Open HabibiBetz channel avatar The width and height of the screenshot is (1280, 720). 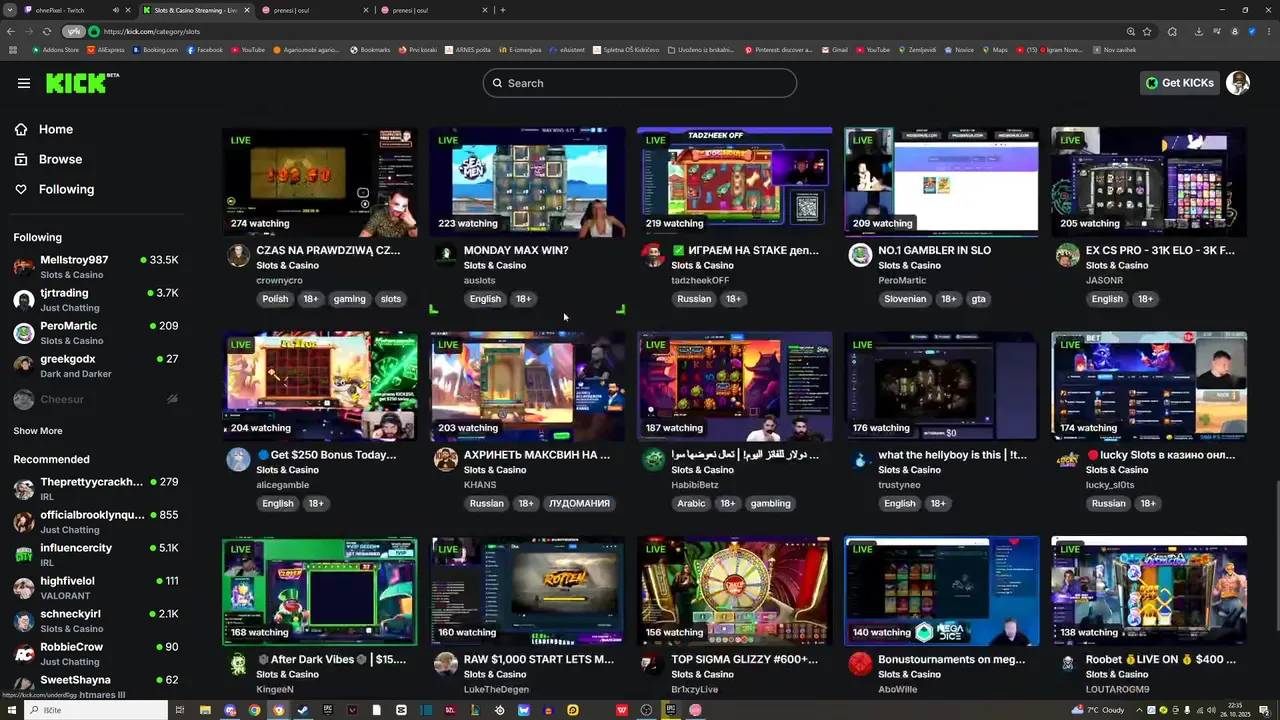click(x=653, y=460)
